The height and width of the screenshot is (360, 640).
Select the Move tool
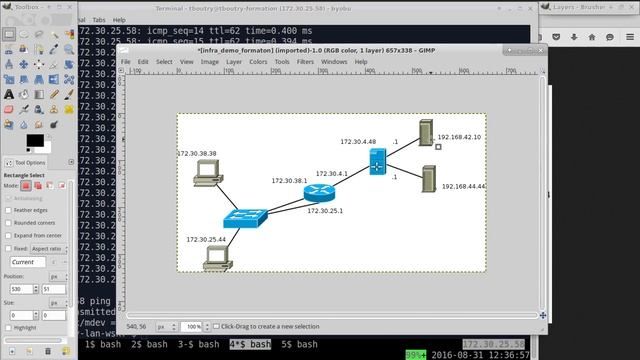[24, 64]
